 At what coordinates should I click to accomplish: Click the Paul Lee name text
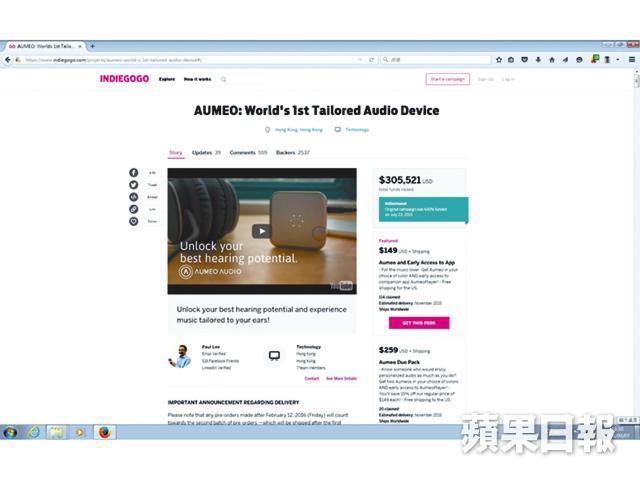[211, 347]
